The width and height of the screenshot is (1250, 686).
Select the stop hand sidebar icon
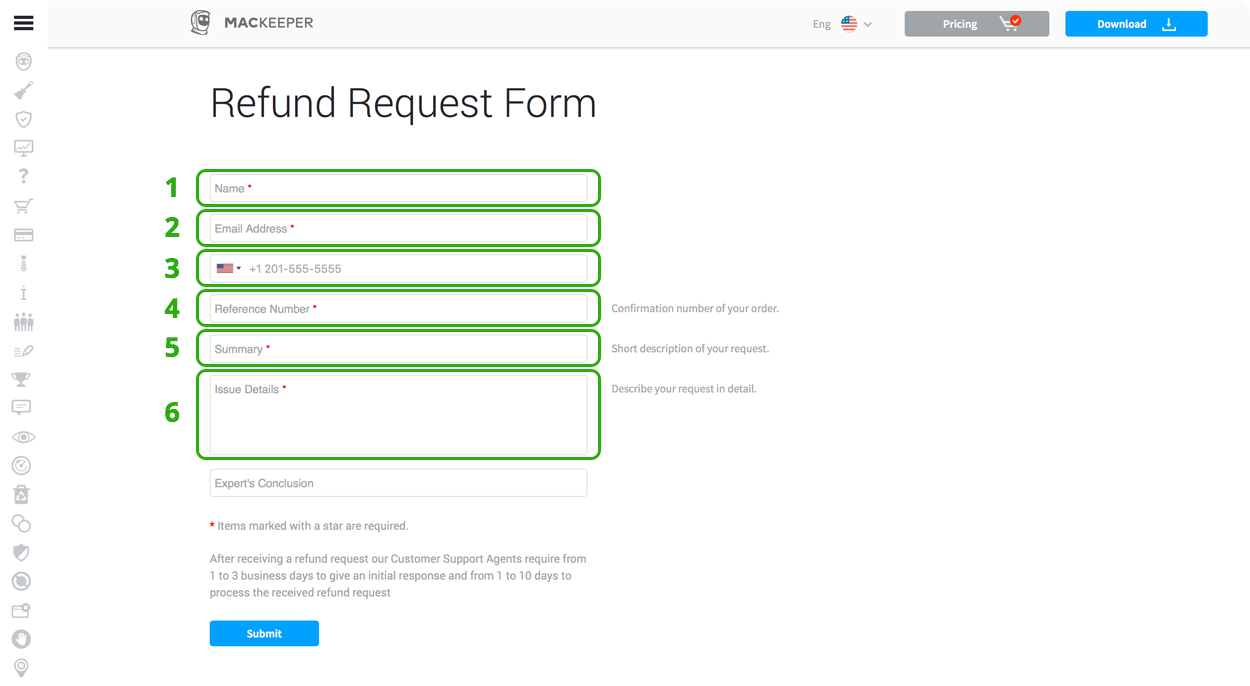point(22,639)
